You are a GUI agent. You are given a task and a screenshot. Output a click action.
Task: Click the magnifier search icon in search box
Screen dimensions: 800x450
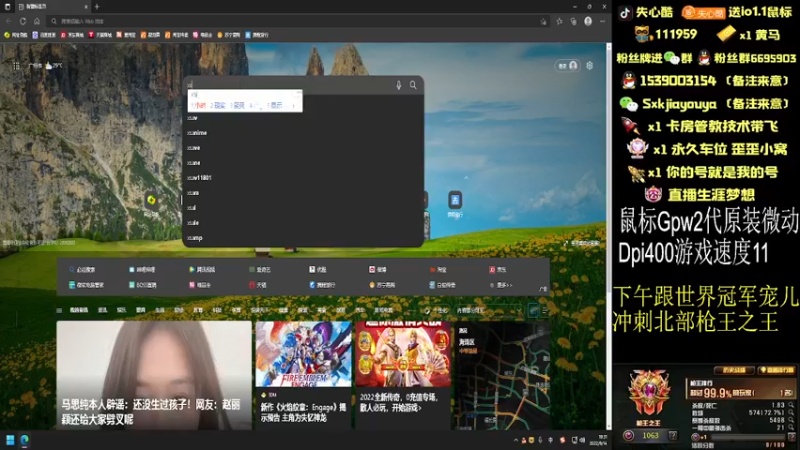[x=413, y=85]
